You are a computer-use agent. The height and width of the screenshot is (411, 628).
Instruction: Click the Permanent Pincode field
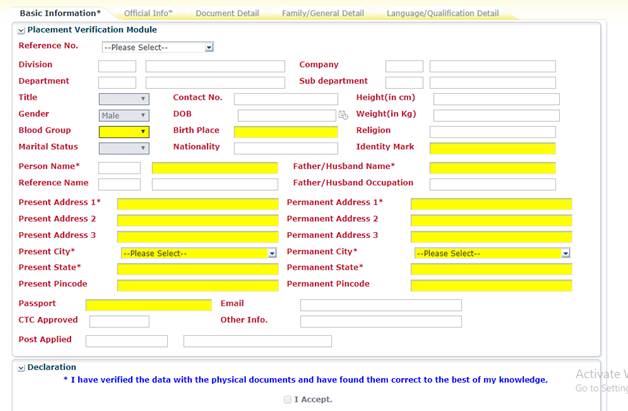(x=491, y=286)
